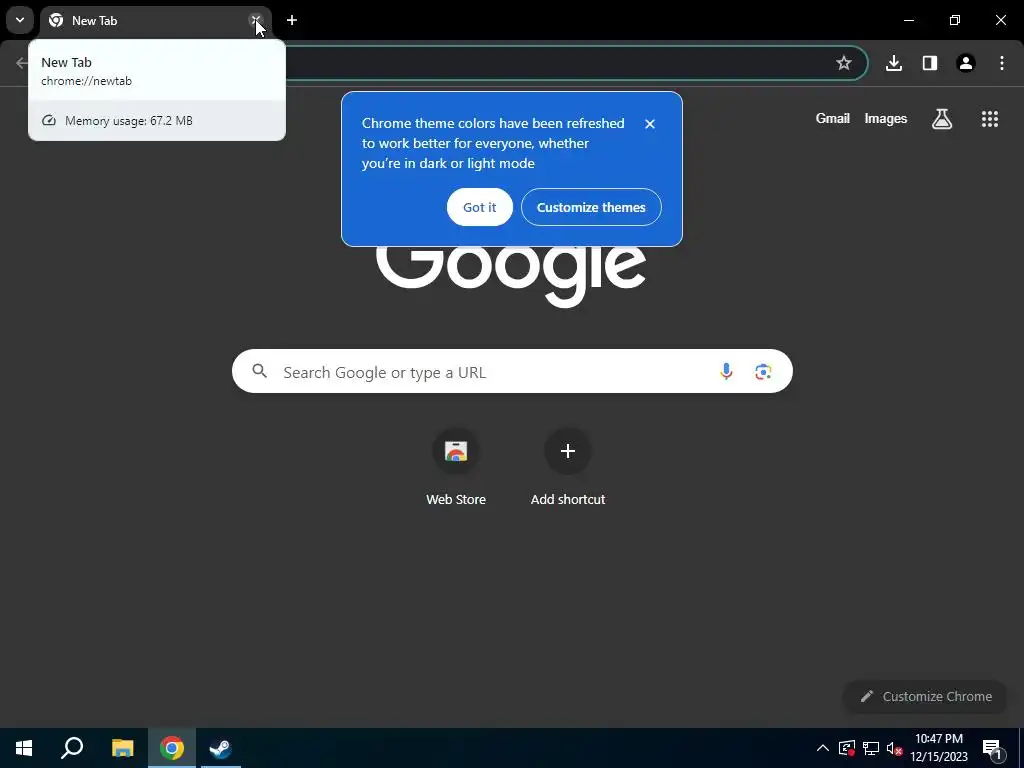The width and height of the screenshot is (1024, 768).
Task: Open the Gmail link
Action: (833, 118)
